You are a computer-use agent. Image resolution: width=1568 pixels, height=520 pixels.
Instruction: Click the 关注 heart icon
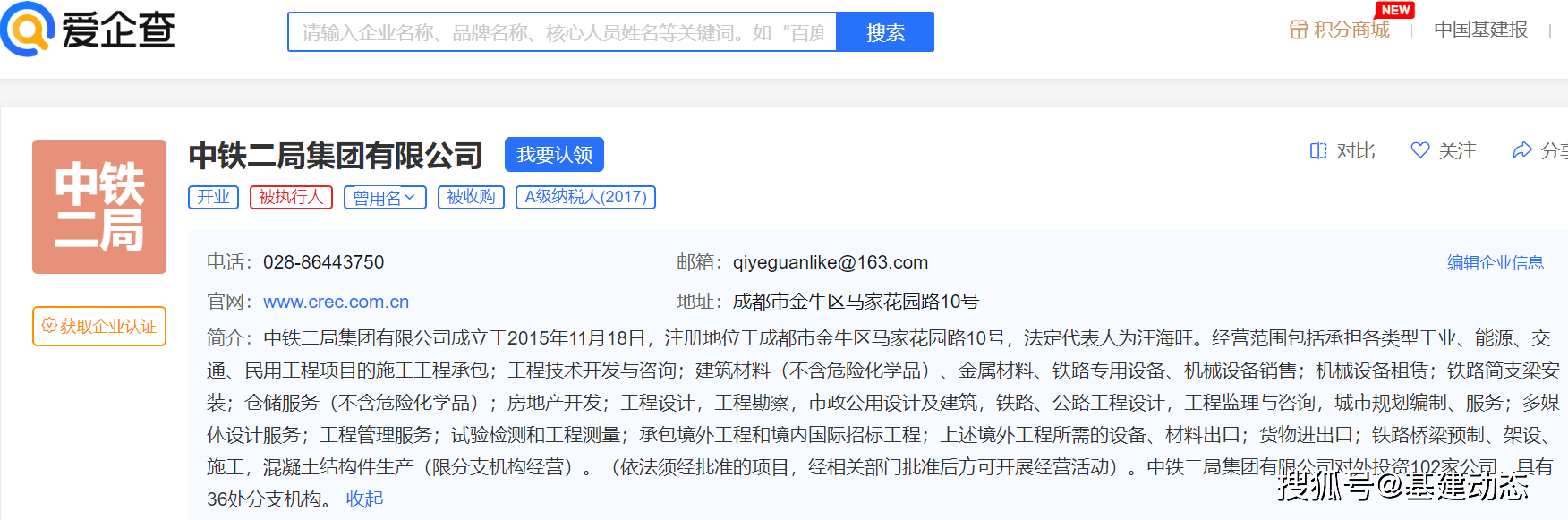tap(1420, 150)
